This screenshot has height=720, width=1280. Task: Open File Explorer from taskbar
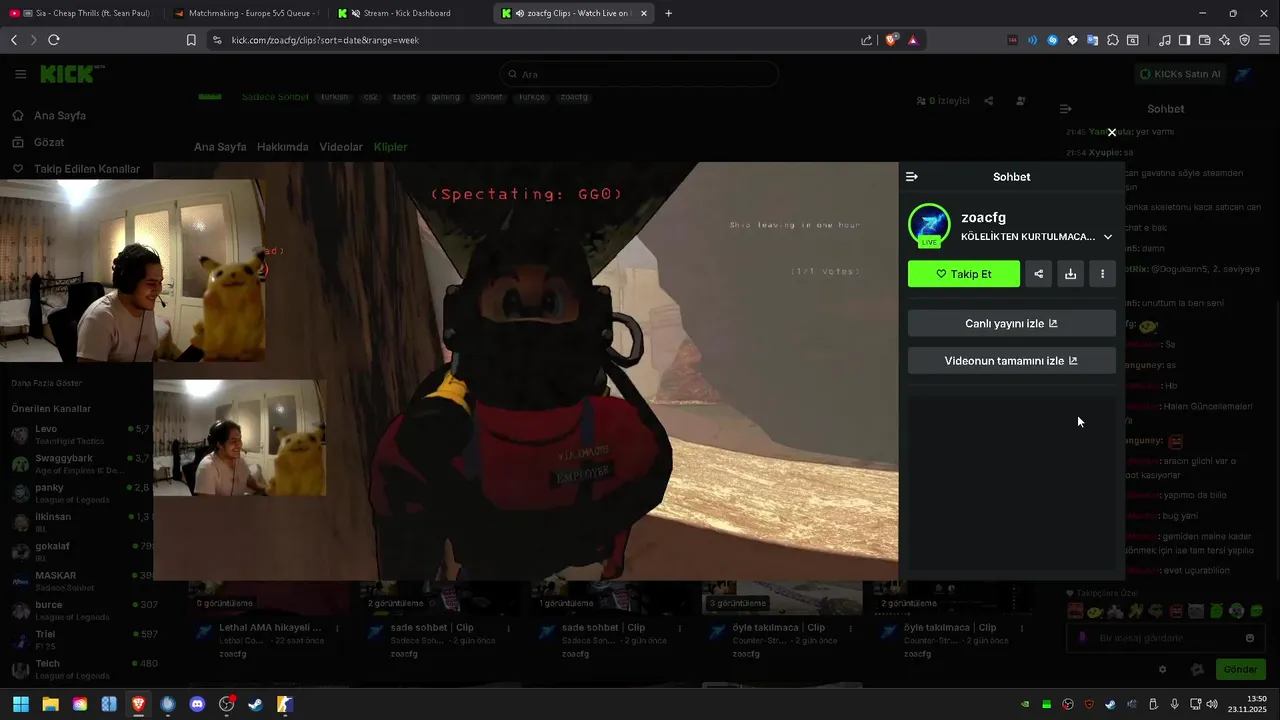pos(50,704)
